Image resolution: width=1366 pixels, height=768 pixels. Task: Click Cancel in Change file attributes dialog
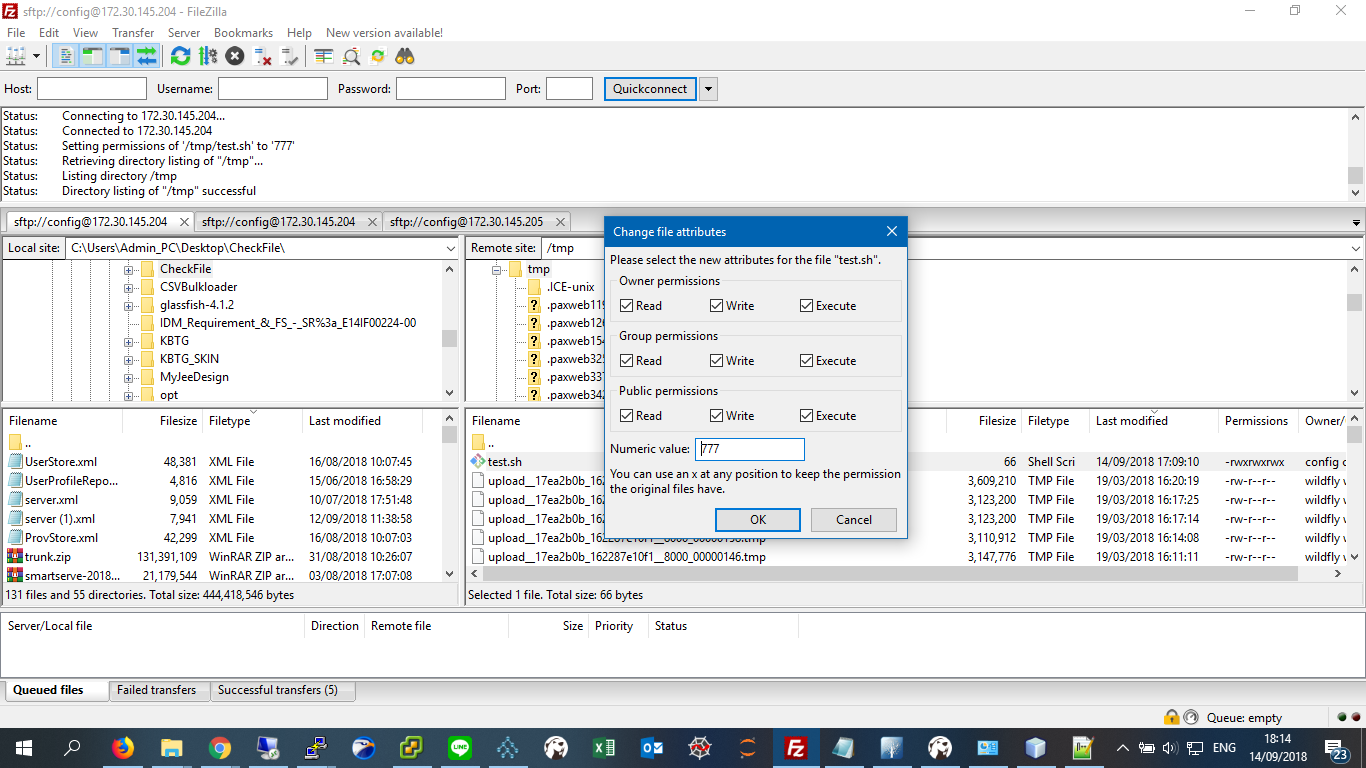pyautogui.click(x=854, y=520)
